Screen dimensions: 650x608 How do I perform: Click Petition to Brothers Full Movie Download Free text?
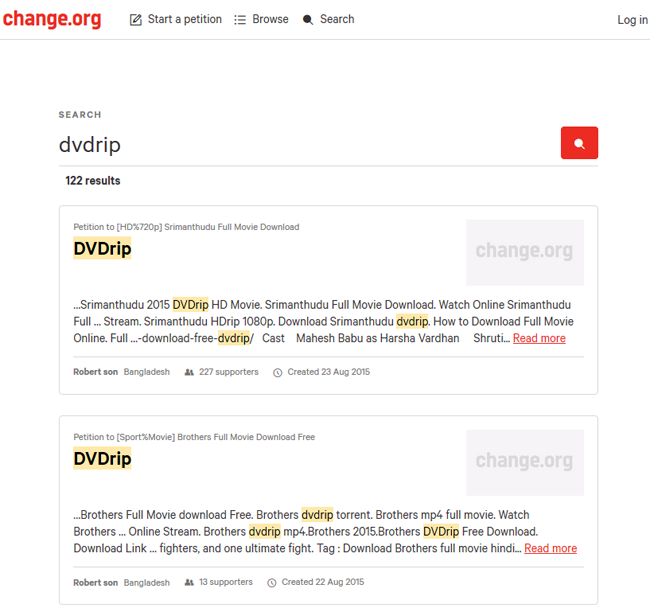(194, 437)
